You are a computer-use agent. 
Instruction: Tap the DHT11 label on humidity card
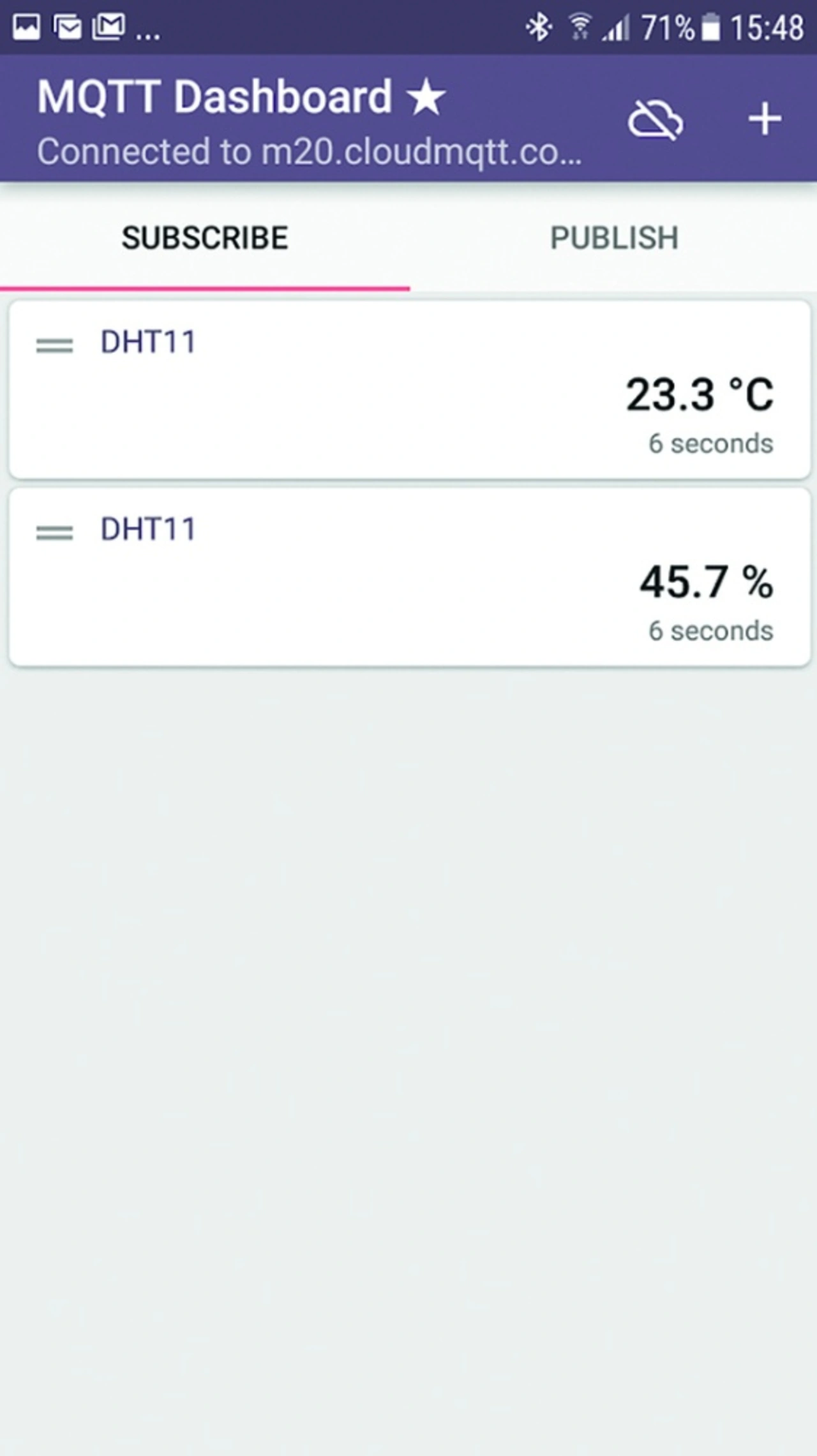click(x=148, y=530)
